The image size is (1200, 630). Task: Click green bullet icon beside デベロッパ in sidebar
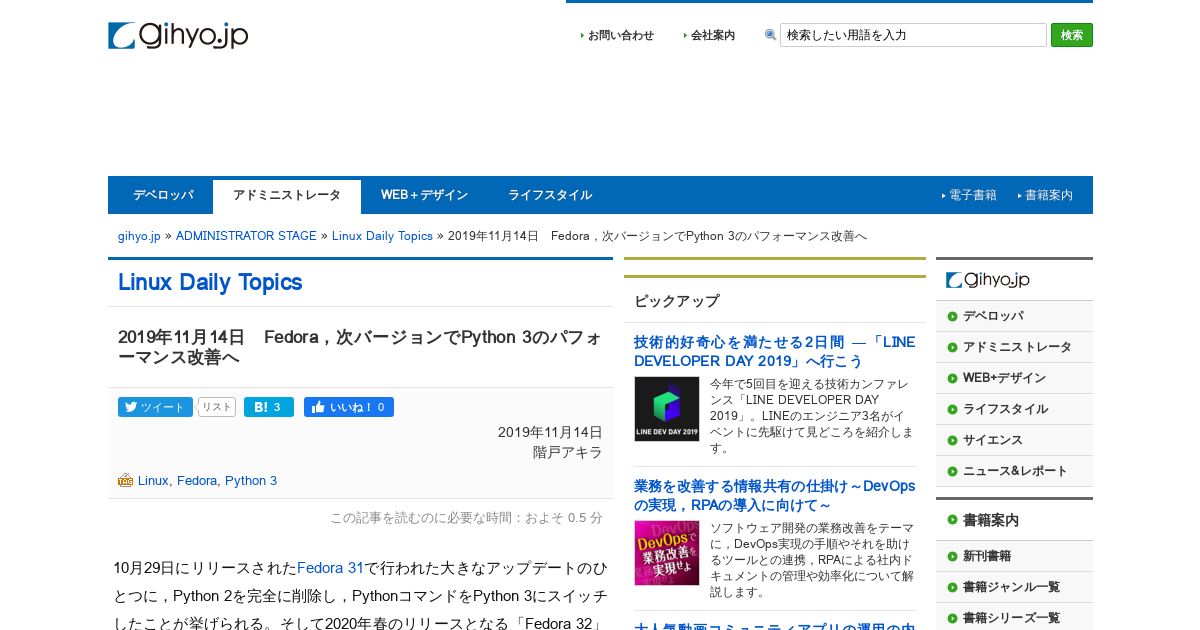(x=952, y=316)
